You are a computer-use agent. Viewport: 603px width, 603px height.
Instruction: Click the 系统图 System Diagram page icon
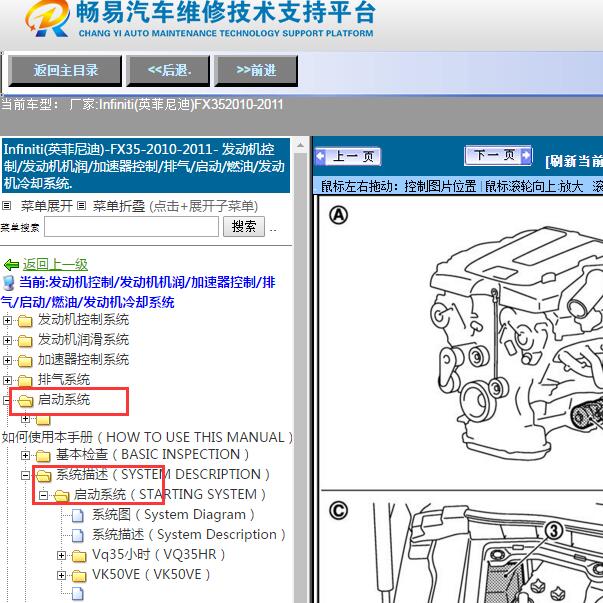click(x=78, y=515)
